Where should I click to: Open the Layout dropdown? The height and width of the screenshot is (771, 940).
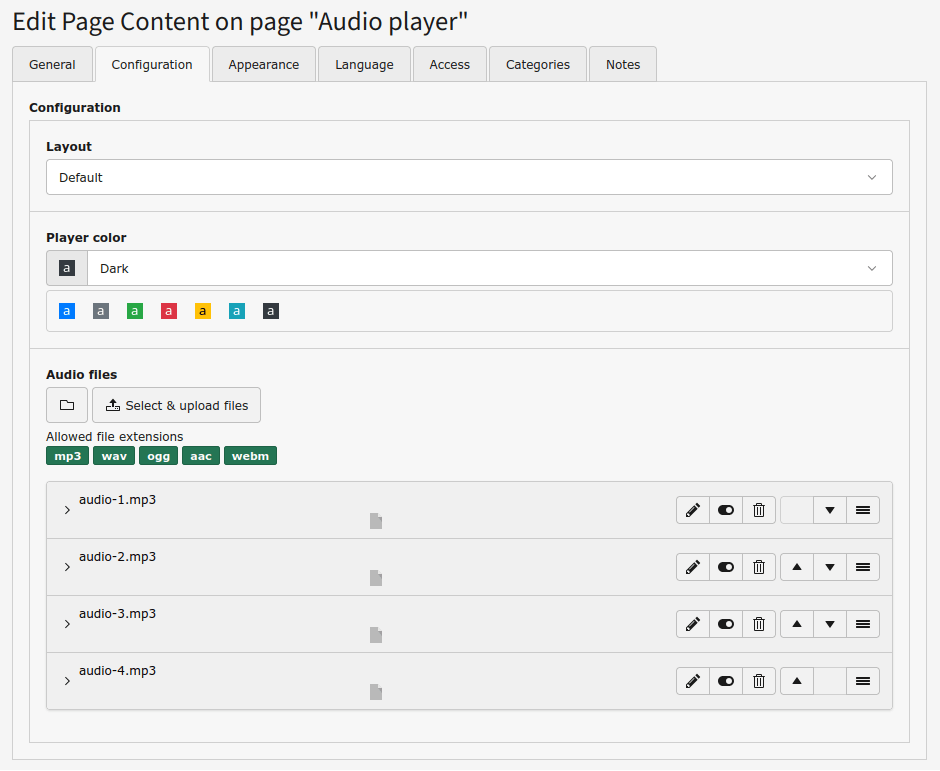click(469, 177)
